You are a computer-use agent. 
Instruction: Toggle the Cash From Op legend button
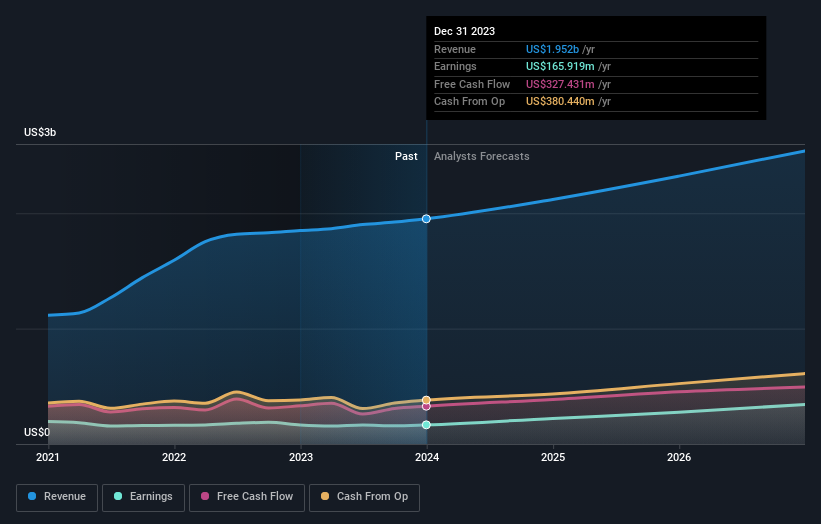coord(364,497)
